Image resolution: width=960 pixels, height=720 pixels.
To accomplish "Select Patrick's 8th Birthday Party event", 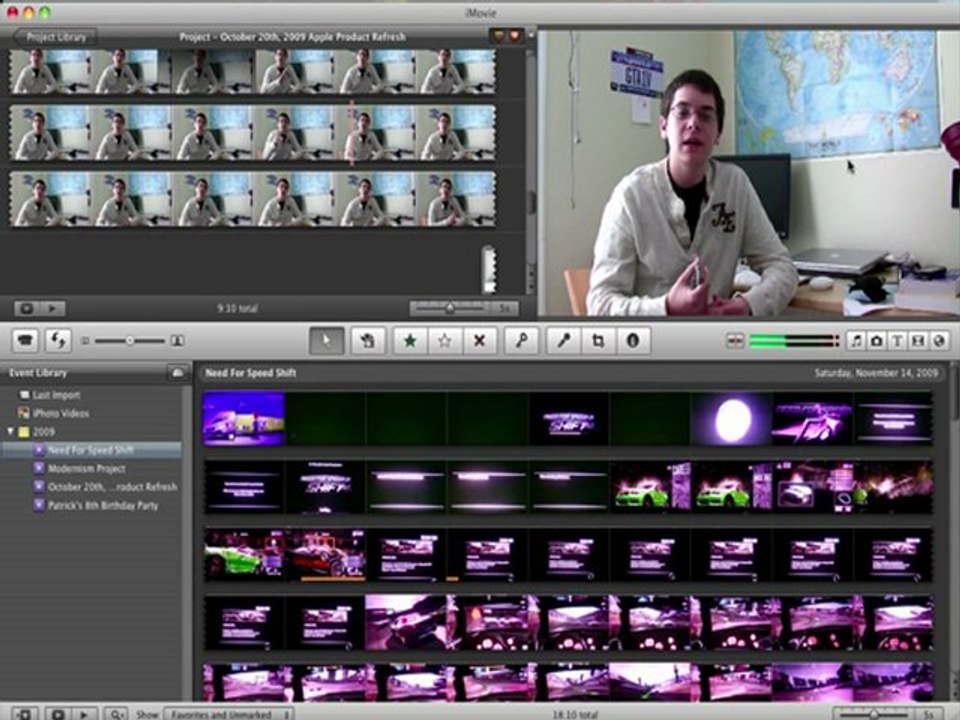I will point(103,505).
